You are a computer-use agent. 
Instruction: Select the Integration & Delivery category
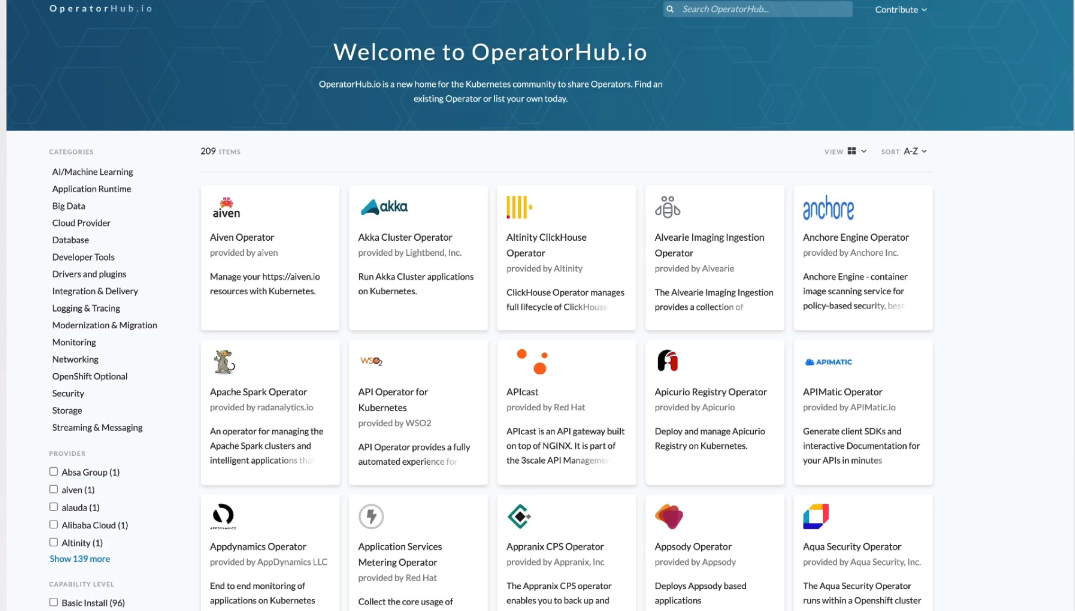coord(95,291)
